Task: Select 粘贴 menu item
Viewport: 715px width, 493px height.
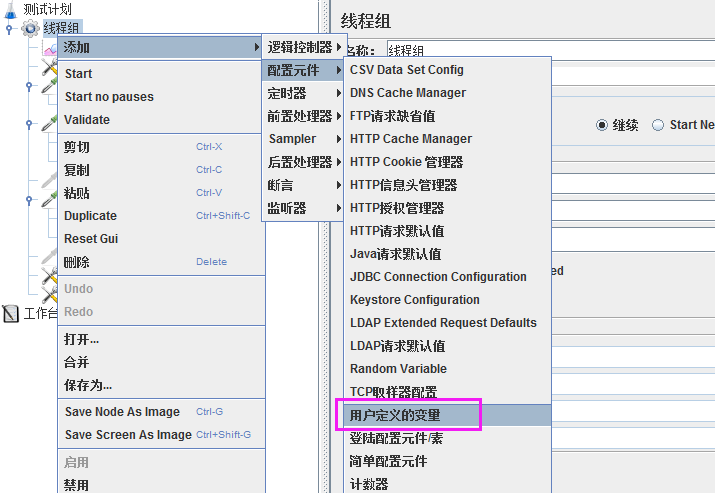Action: (161, 193)
